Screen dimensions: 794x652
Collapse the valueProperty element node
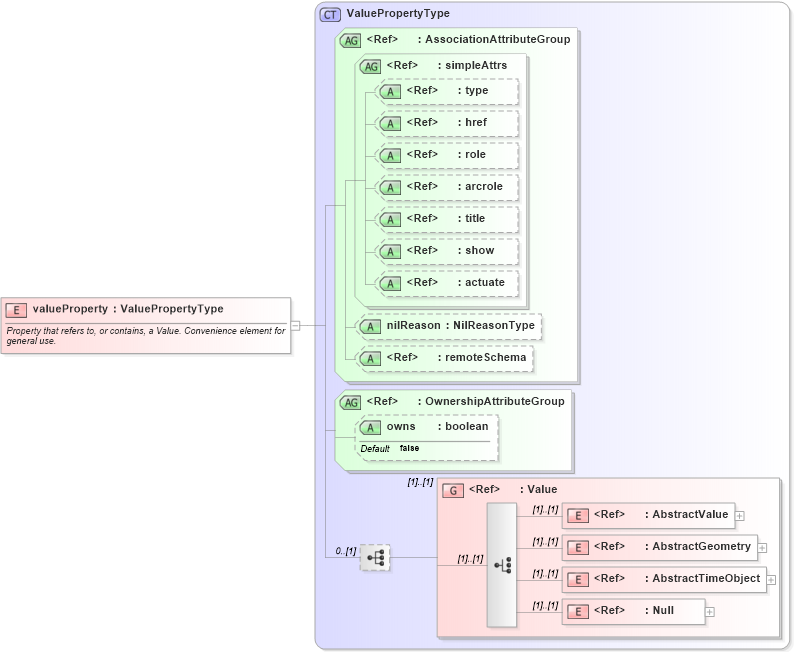coord(296,325)
